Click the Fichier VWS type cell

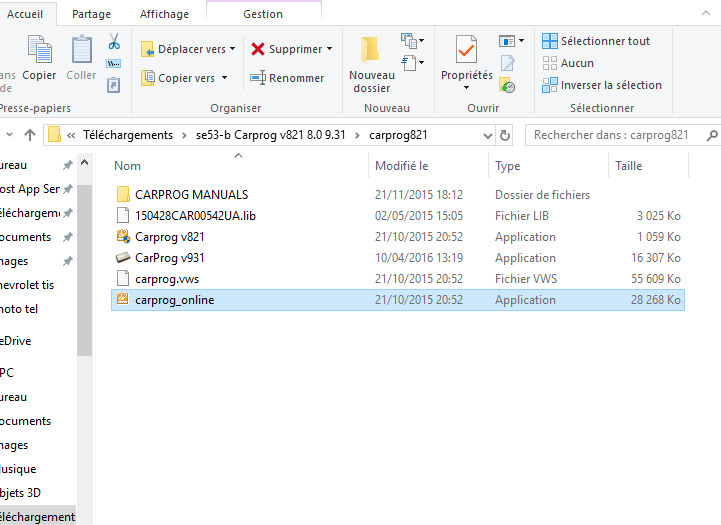[x=526, y=279]
